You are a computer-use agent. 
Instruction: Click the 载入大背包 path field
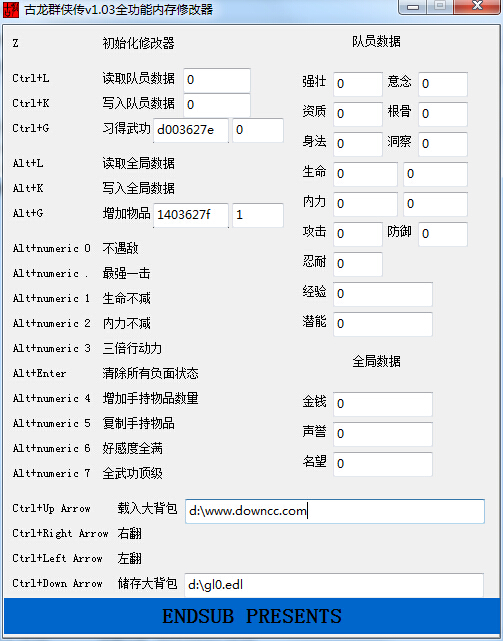[335, 511]
